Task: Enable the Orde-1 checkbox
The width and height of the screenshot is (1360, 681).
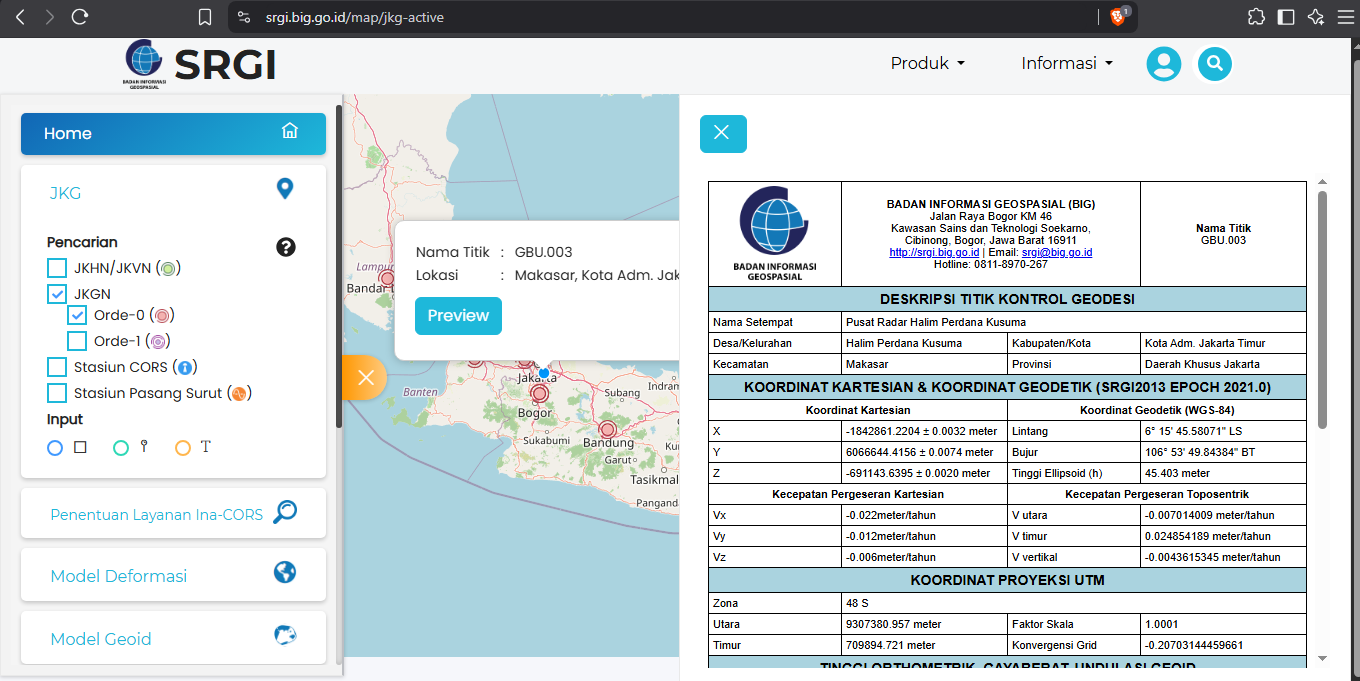Action: pyautogui.click(x=77, y=341)
